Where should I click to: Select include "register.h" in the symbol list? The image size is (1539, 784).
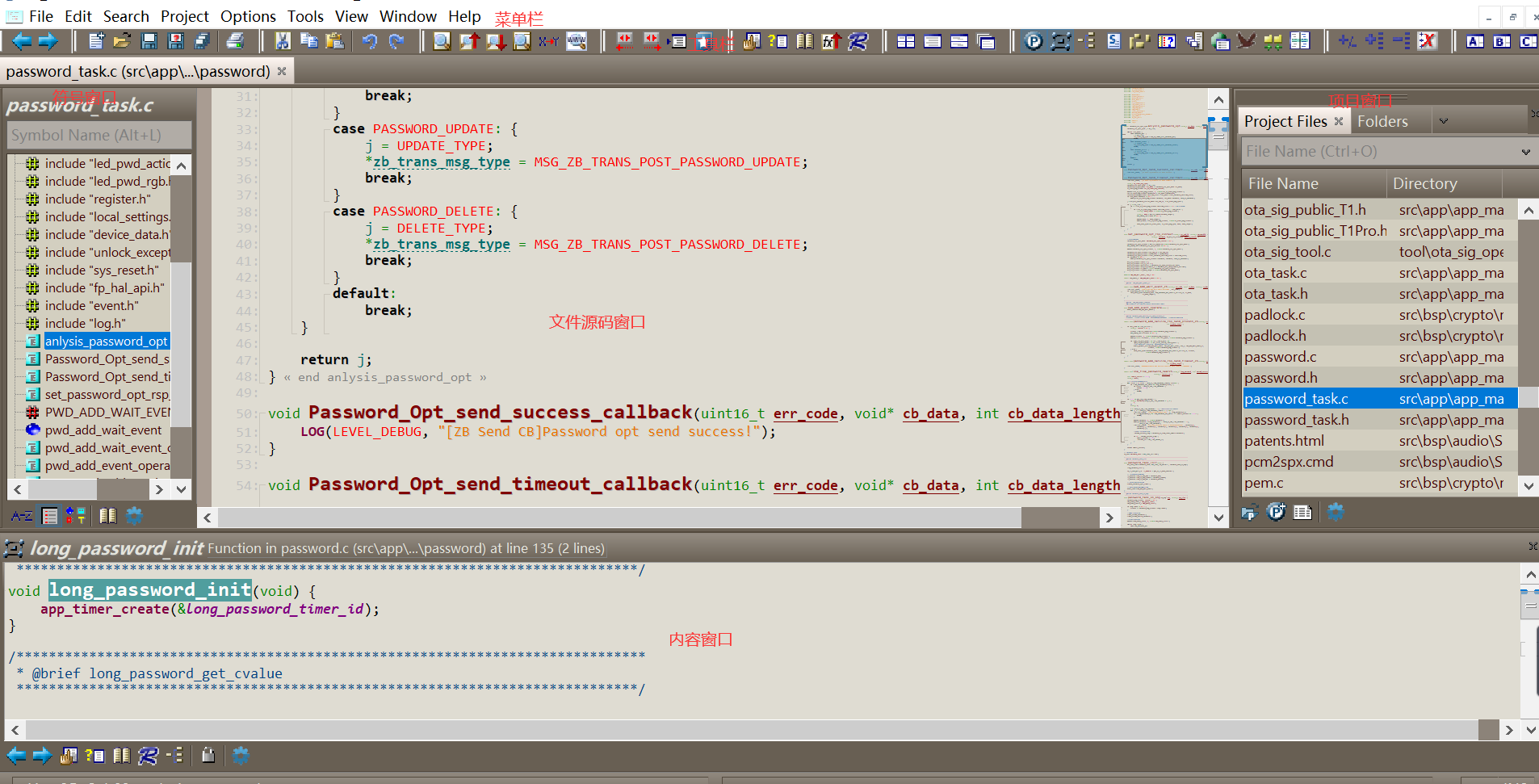tap(98, 199)
